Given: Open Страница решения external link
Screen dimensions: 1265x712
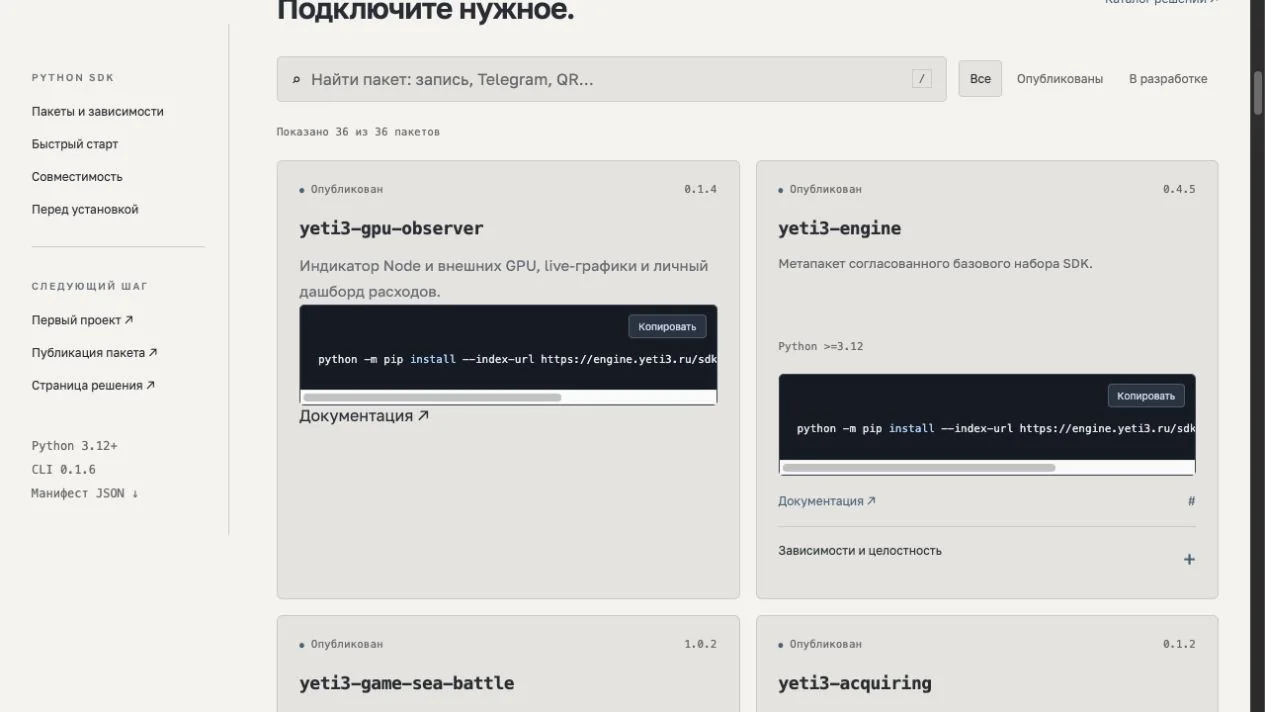Looking at the screenshot, I should (x=93, y=385).
